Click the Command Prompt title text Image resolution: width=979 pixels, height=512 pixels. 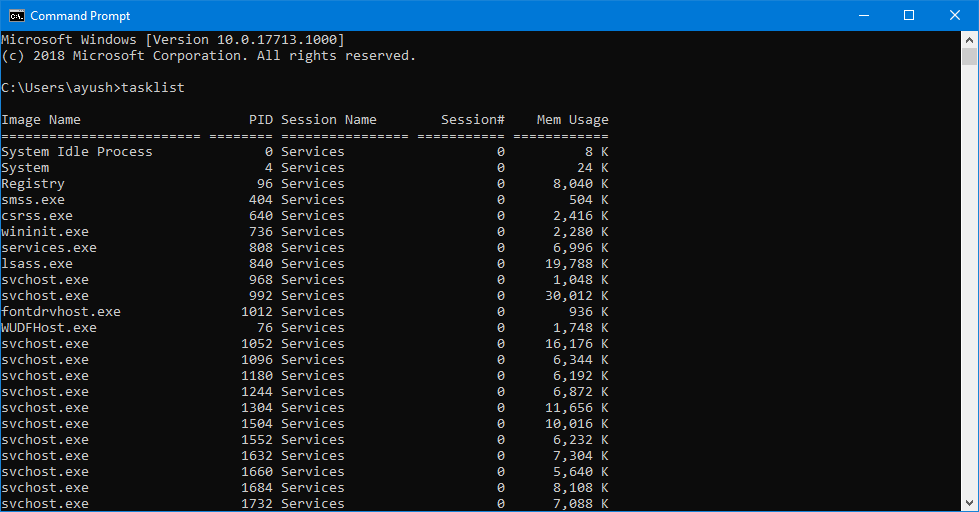pos(80,16)
